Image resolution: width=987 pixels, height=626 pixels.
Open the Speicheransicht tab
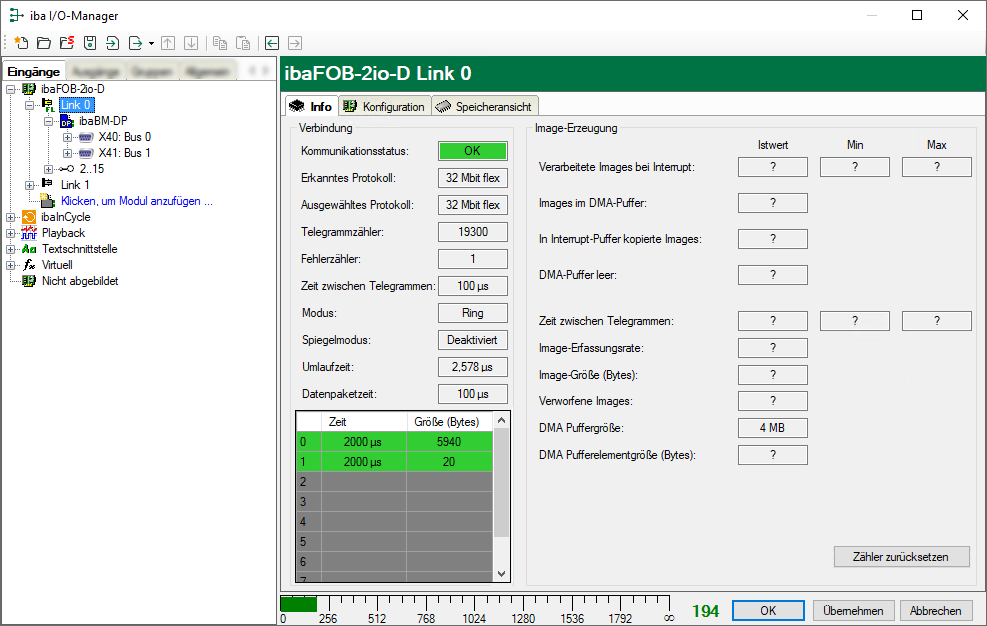[x=486, y=106]
